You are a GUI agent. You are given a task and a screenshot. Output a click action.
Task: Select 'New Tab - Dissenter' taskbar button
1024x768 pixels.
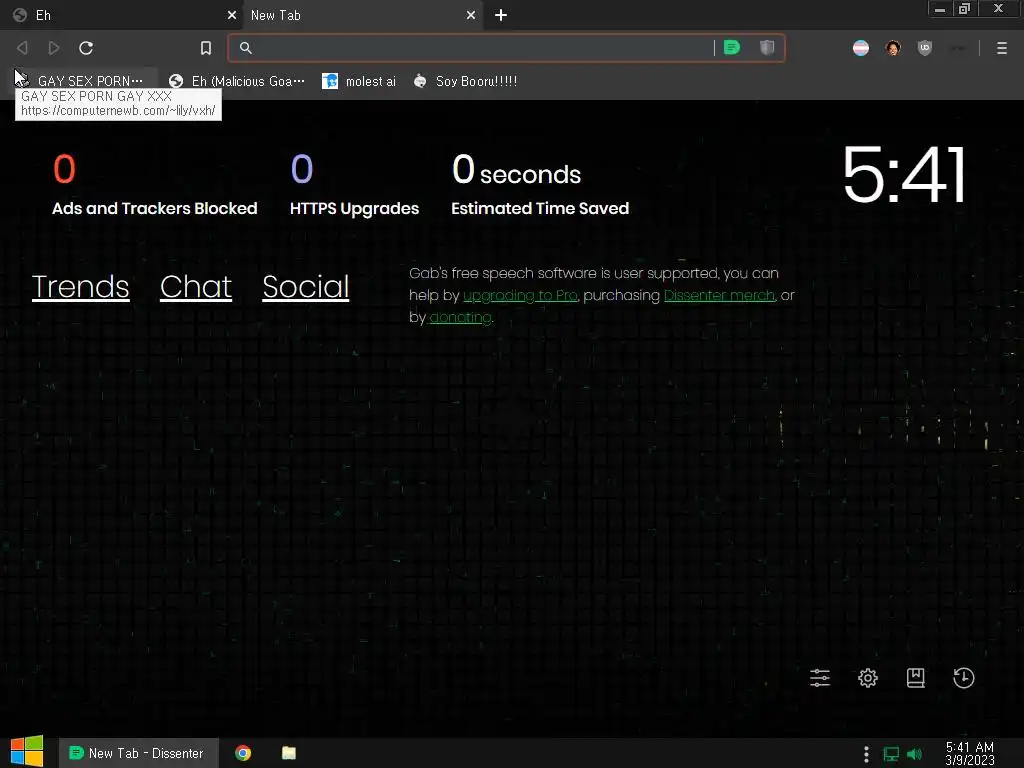pyautogui.click(x=138, y=753)
